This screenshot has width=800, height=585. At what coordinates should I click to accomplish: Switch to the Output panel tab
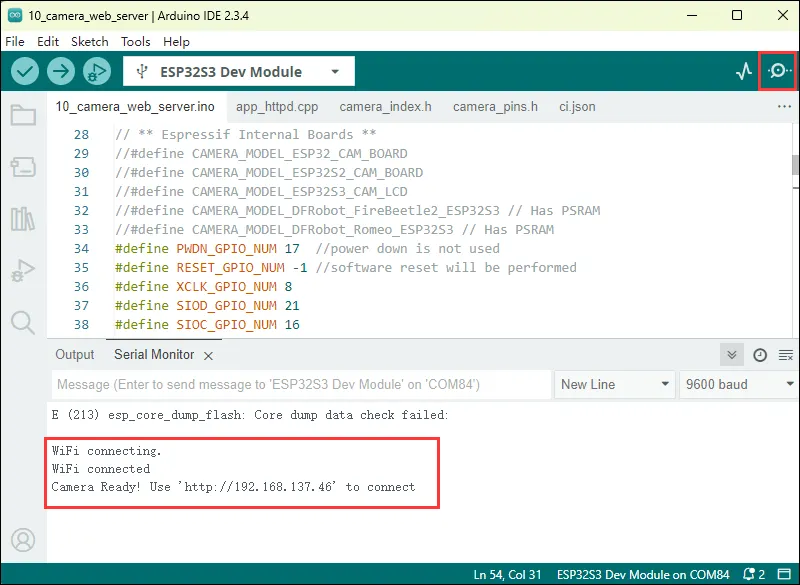tap(75, 355)
